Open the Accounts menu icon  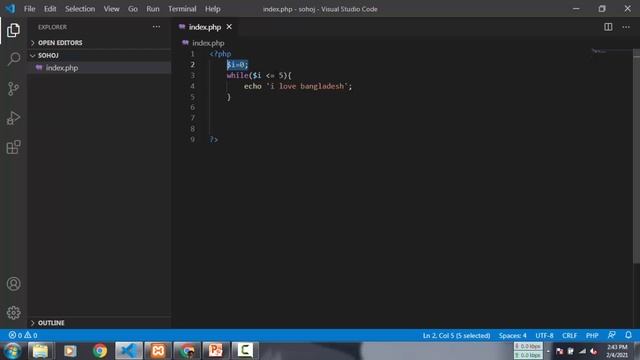pos(13,284)
